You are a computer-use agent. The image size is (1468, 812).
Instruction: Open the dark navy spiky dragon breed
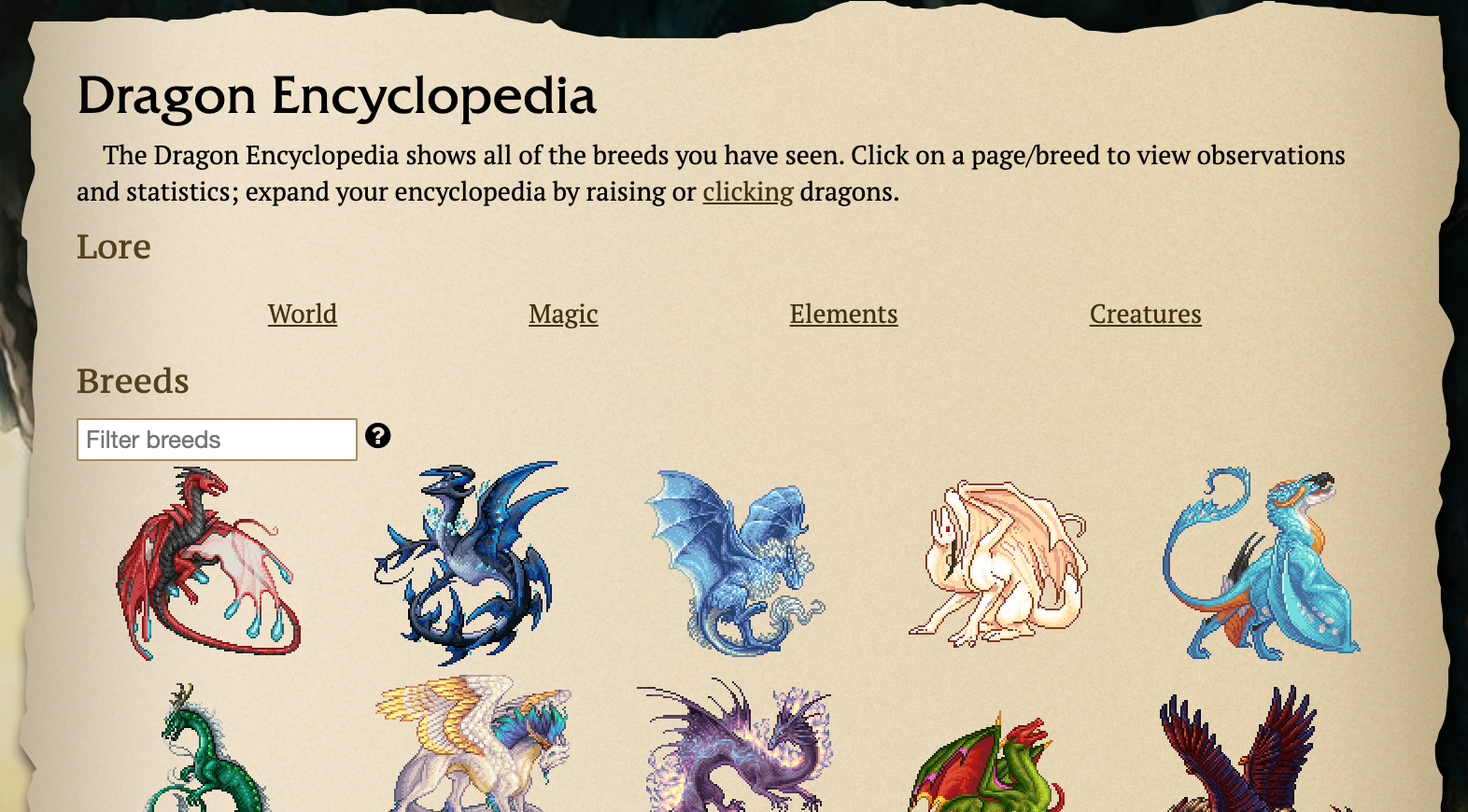pos(471,562)
